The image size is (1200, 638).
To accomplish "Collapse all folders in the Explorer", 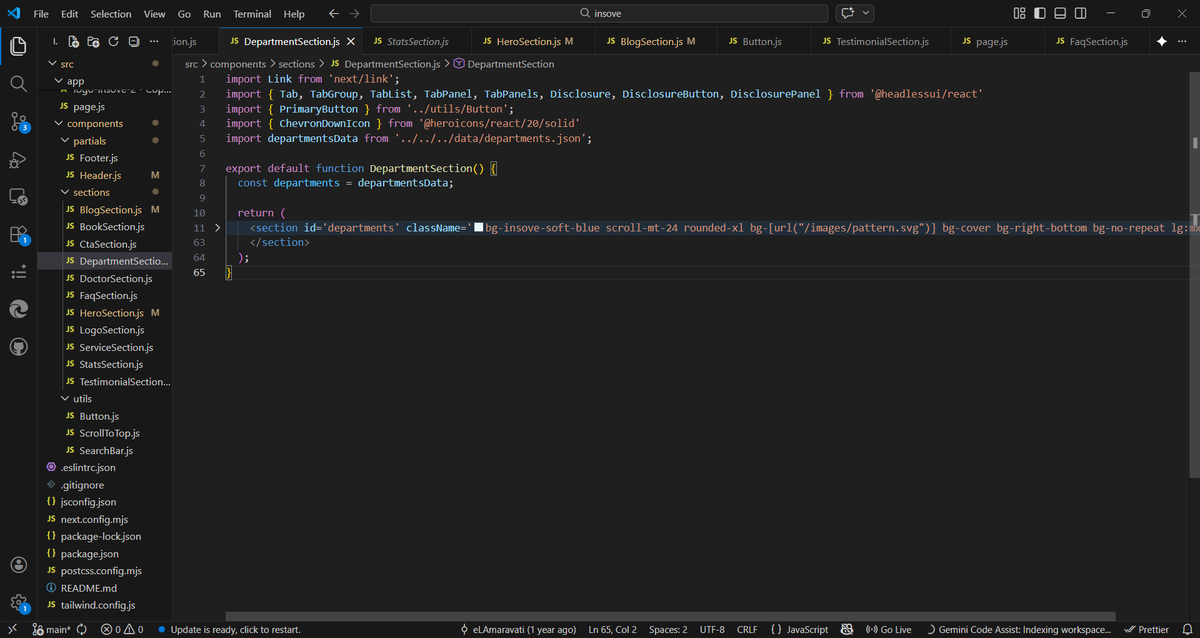I will point(133,42).
